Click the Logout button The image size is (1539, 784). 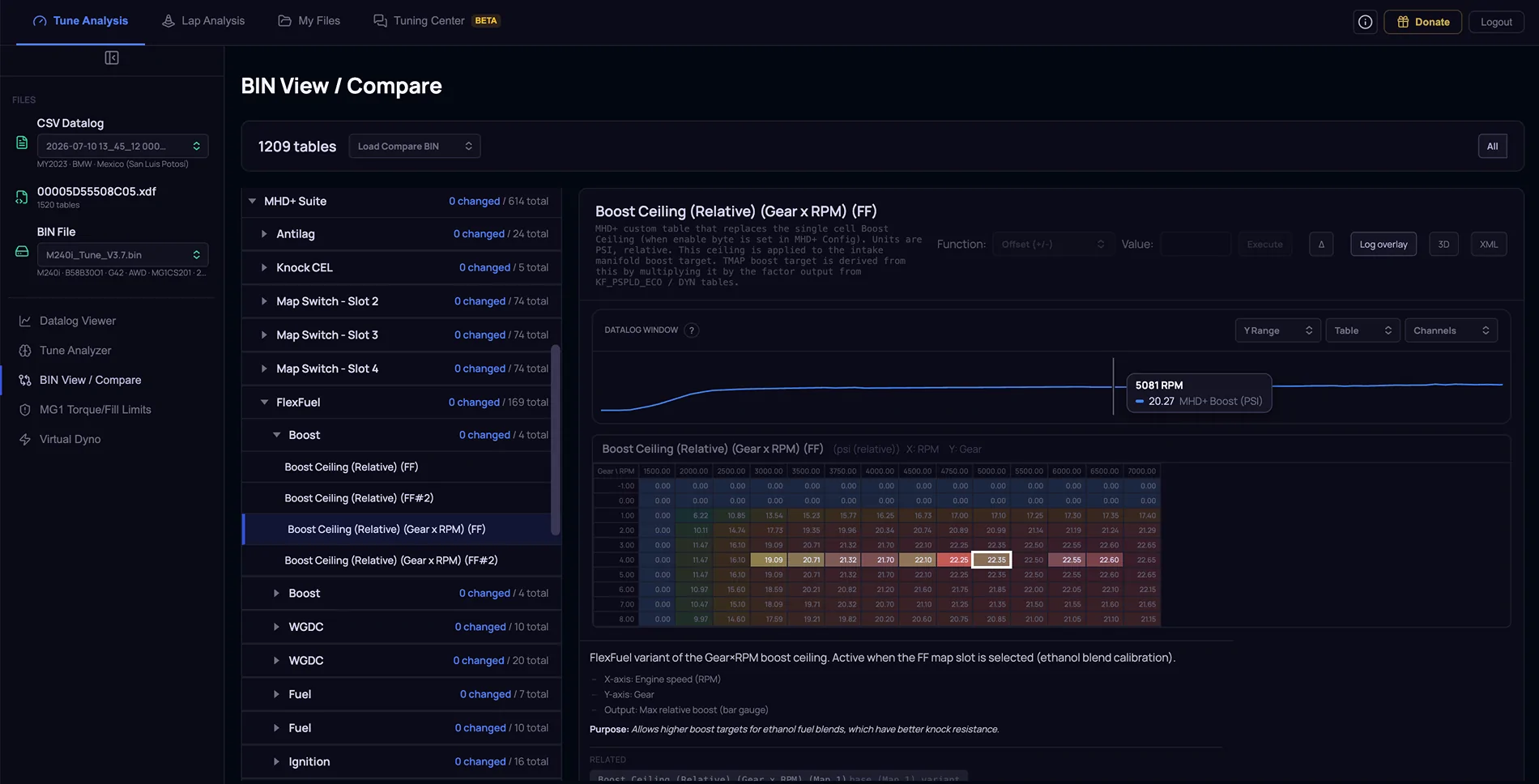[x=1496, y=22]
